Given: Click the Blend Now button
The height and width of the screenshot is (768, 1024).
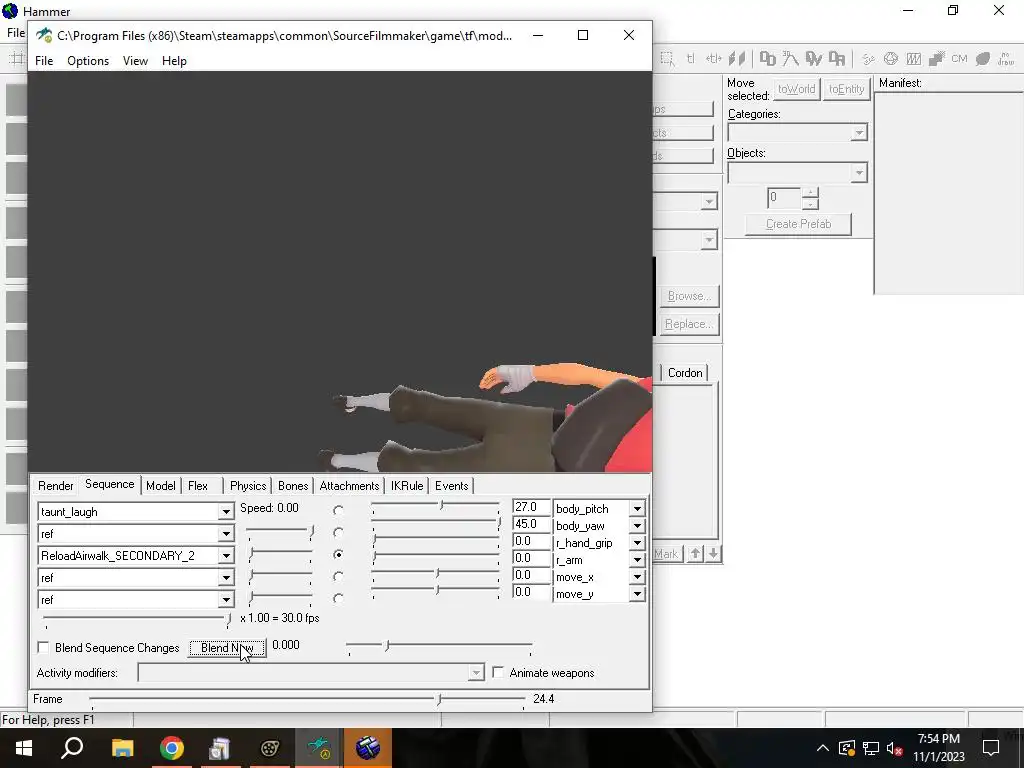Looking at the screenshot, I should pos(227,648).
